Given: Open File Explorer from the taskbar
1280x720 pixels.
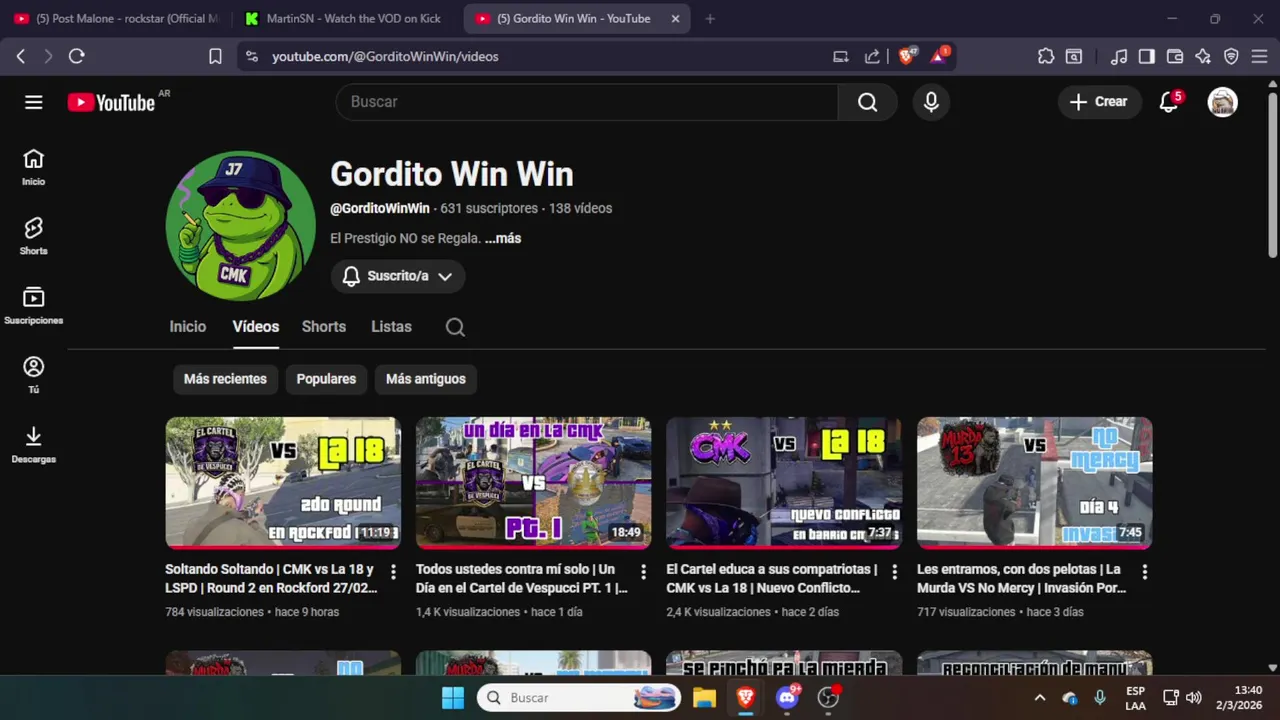Looking at the screenshot, I should (x=704, y=698).
